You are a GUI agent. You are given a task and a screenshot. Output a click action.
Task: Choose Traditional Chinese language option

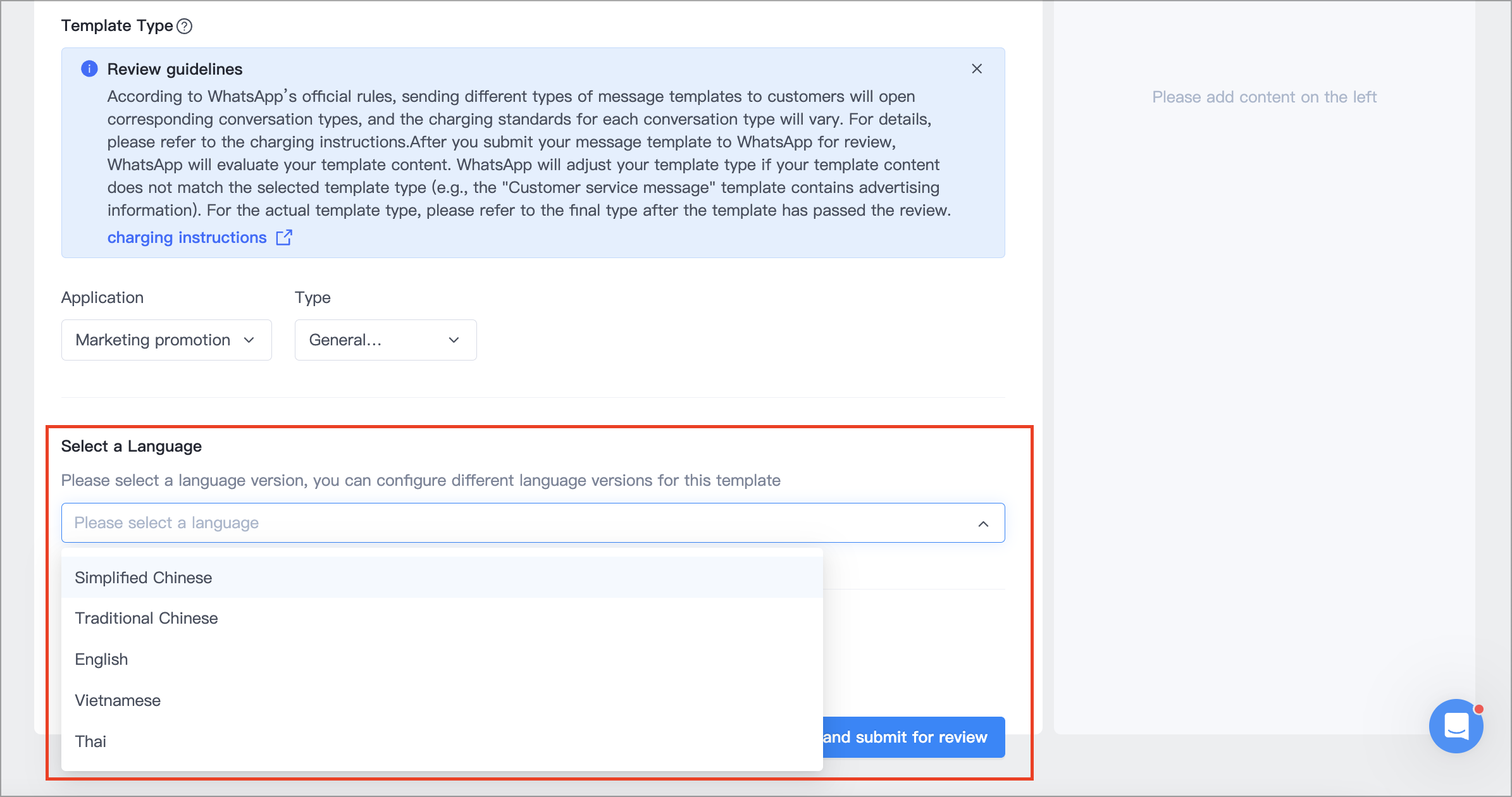tap(442, 618)
